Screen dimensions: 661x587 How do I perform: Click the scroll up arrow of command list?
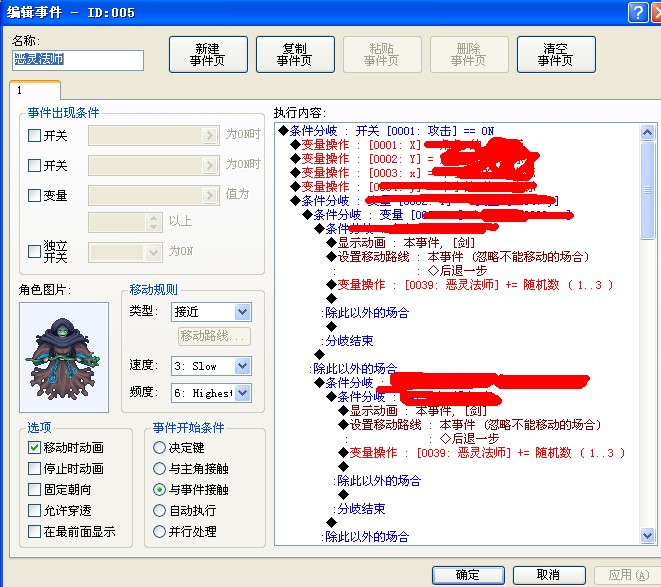(x=648, y=132)
